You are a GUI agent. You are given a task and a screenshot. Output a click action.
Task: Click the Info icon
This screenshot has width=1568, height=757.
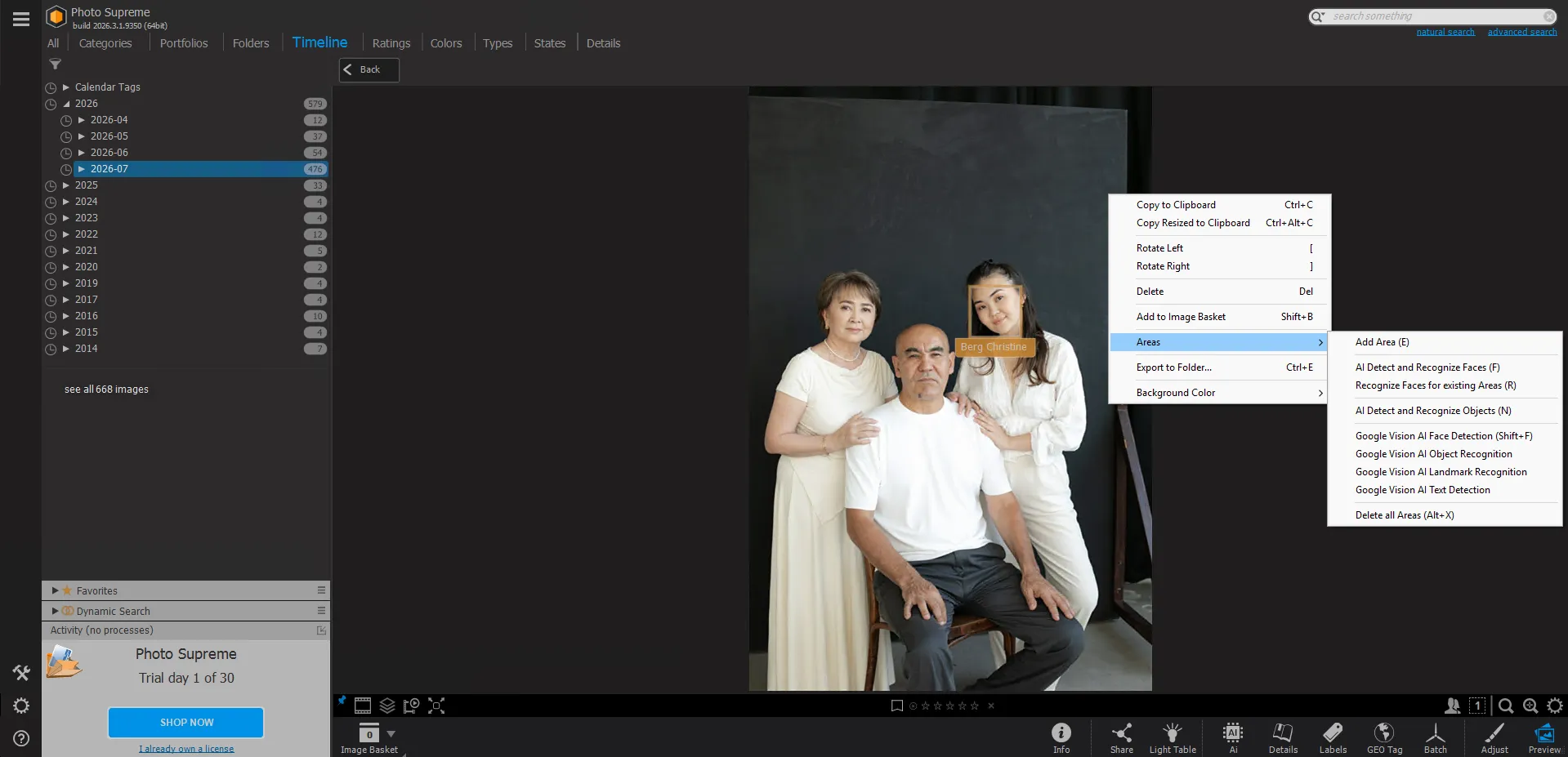1061,737
